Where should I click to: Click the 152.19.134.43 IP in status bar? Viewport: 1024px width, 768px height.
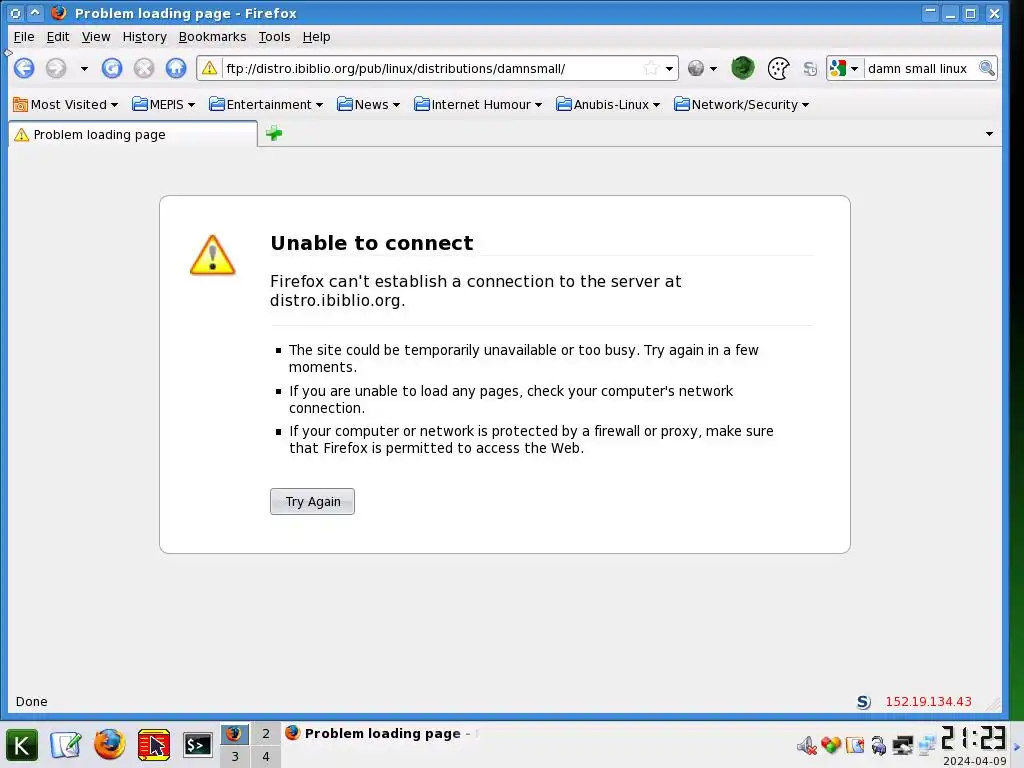[x=929, y=701]
